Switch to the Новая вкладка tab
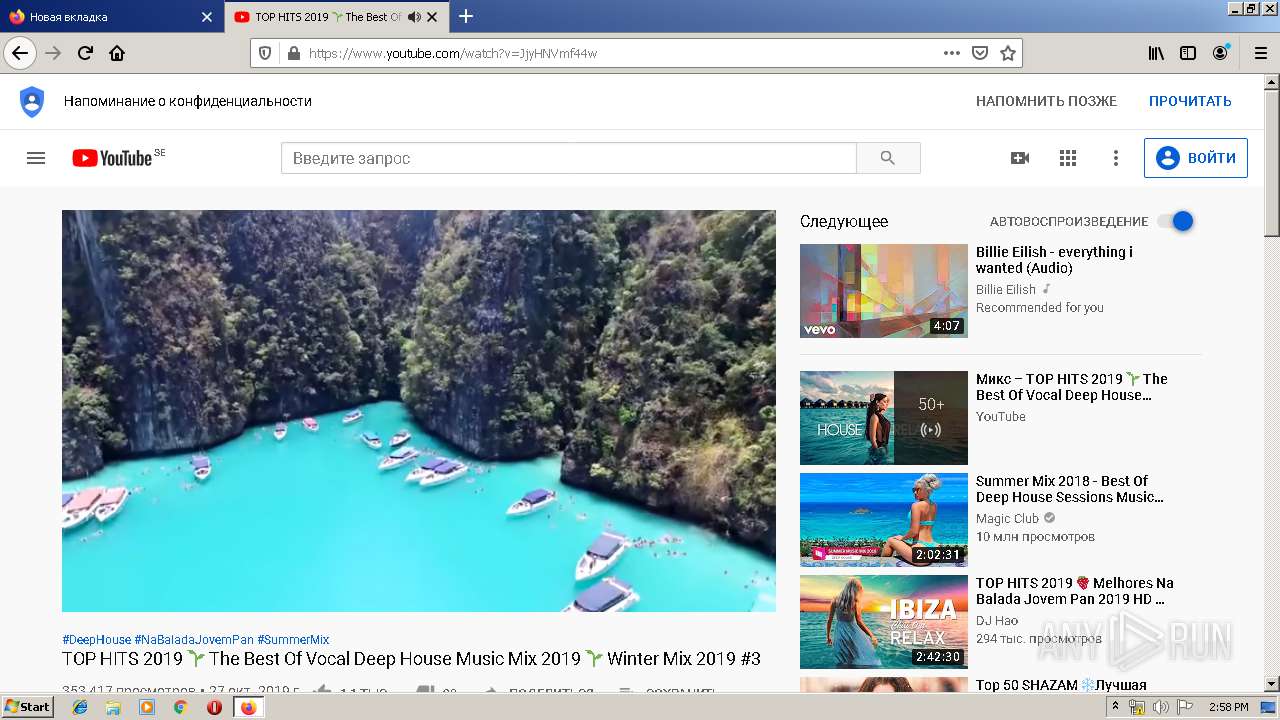Screen dimensions: 1280x720 coord(110,17)
